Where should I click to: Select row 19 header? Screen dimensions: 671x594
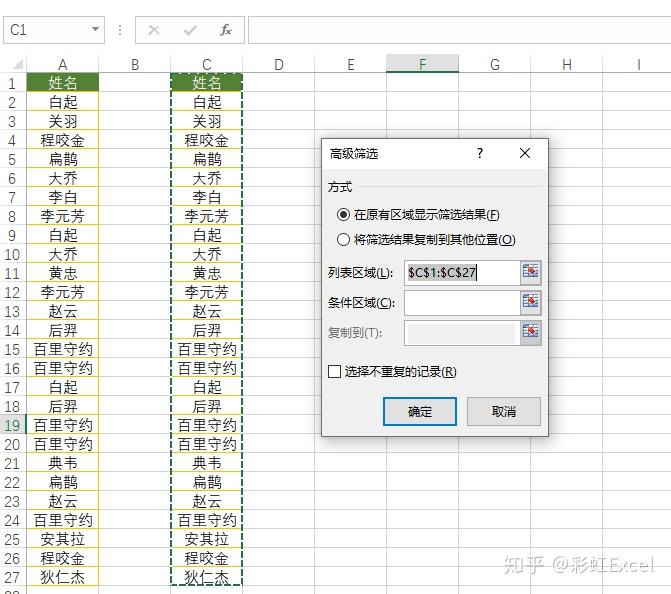[12, 425]
